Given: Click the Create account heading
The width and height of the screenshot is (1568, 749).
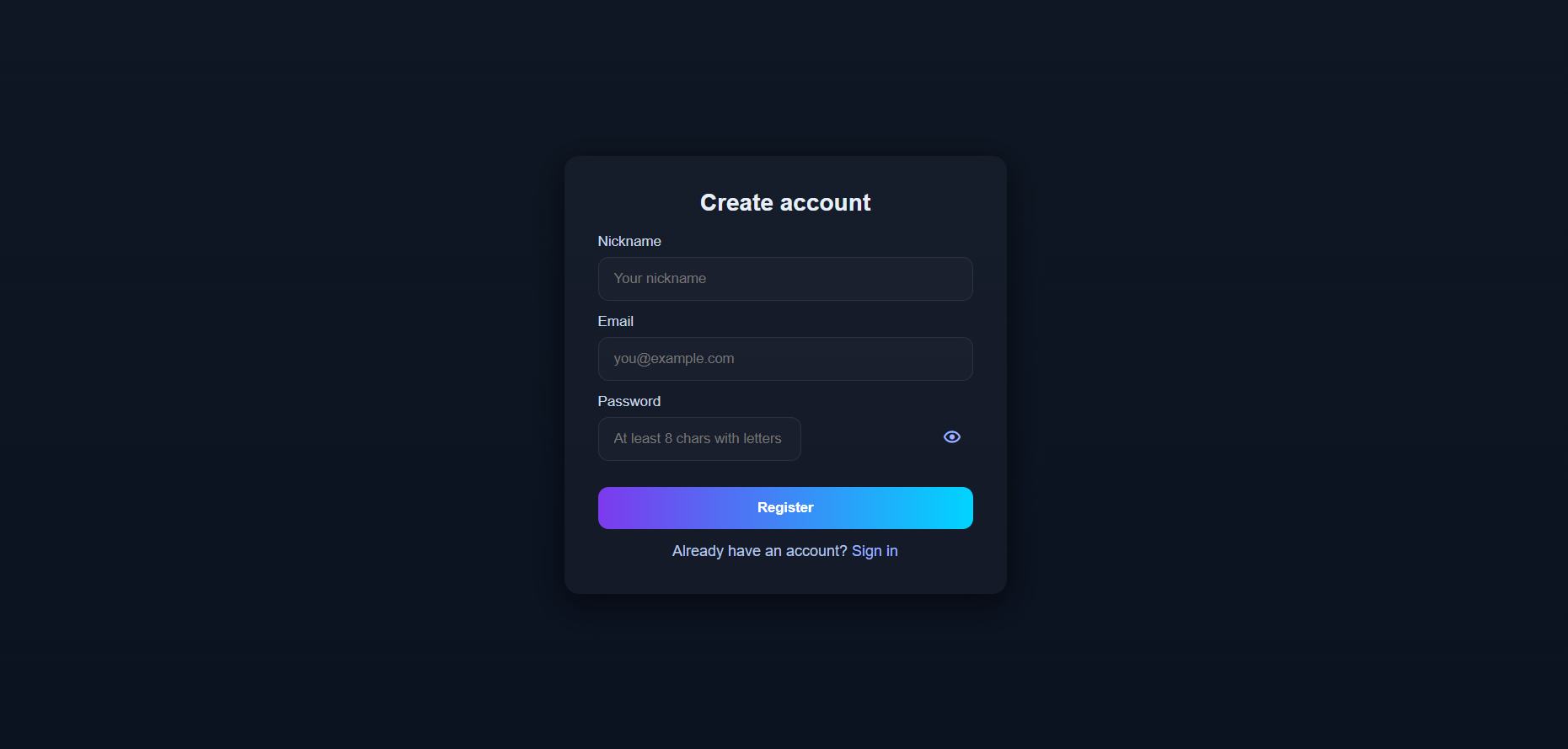Looking at the screenshot, I should pos(785,203).
